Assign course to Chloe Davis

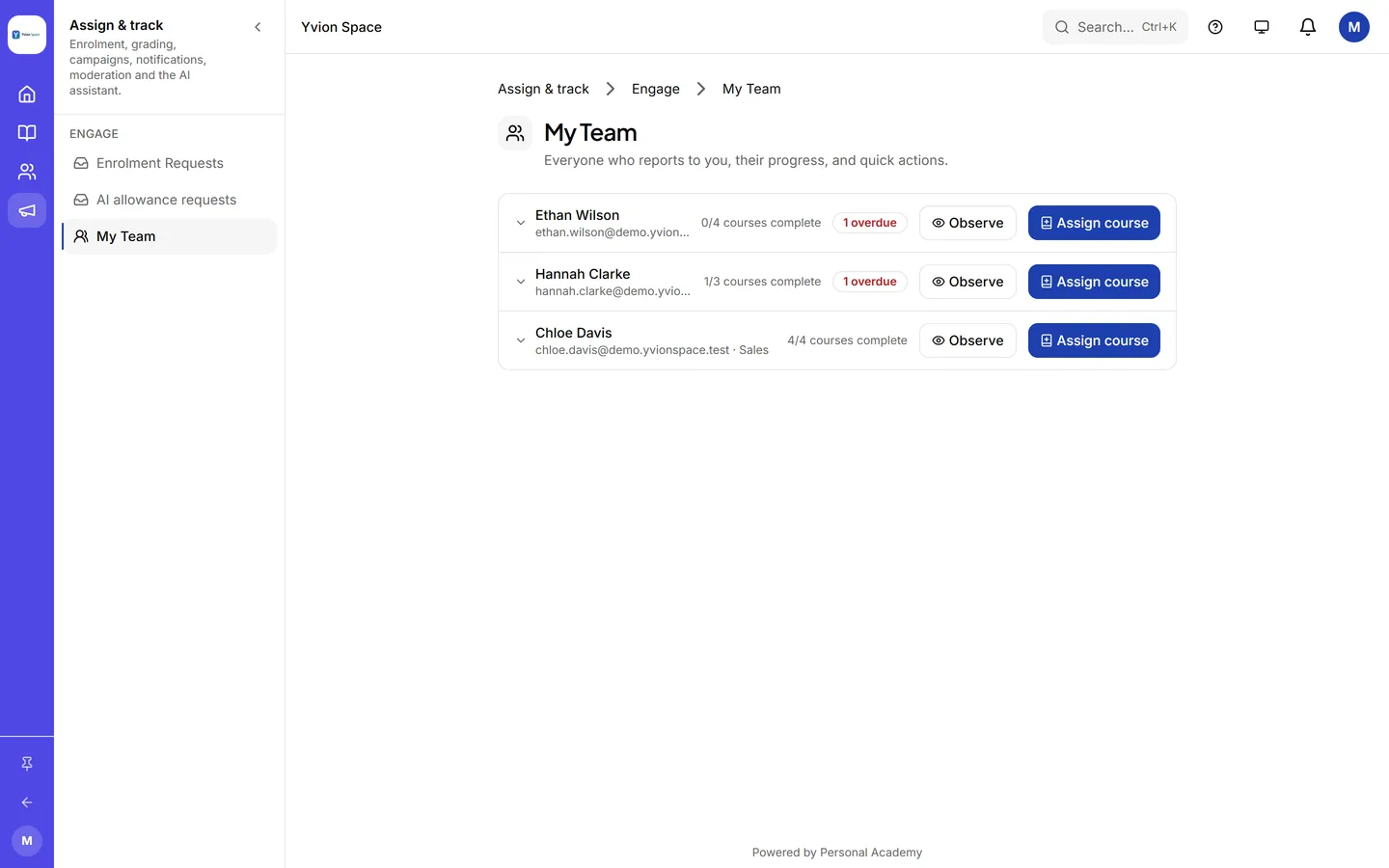1094,340
